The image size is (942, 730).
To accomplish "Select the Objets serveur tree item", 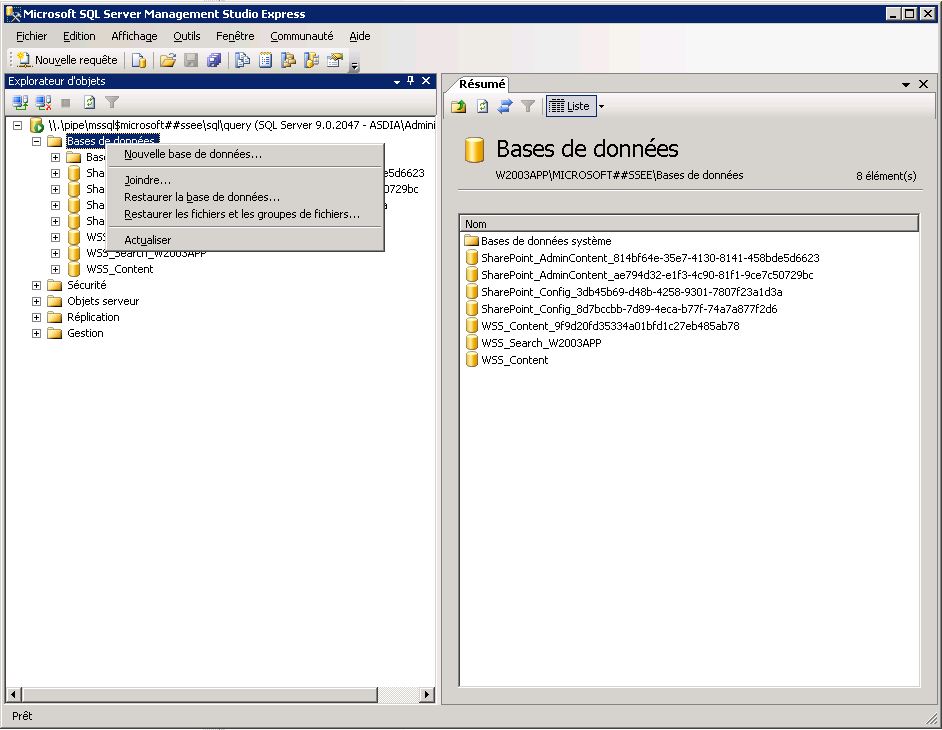I will click(103, 301).
